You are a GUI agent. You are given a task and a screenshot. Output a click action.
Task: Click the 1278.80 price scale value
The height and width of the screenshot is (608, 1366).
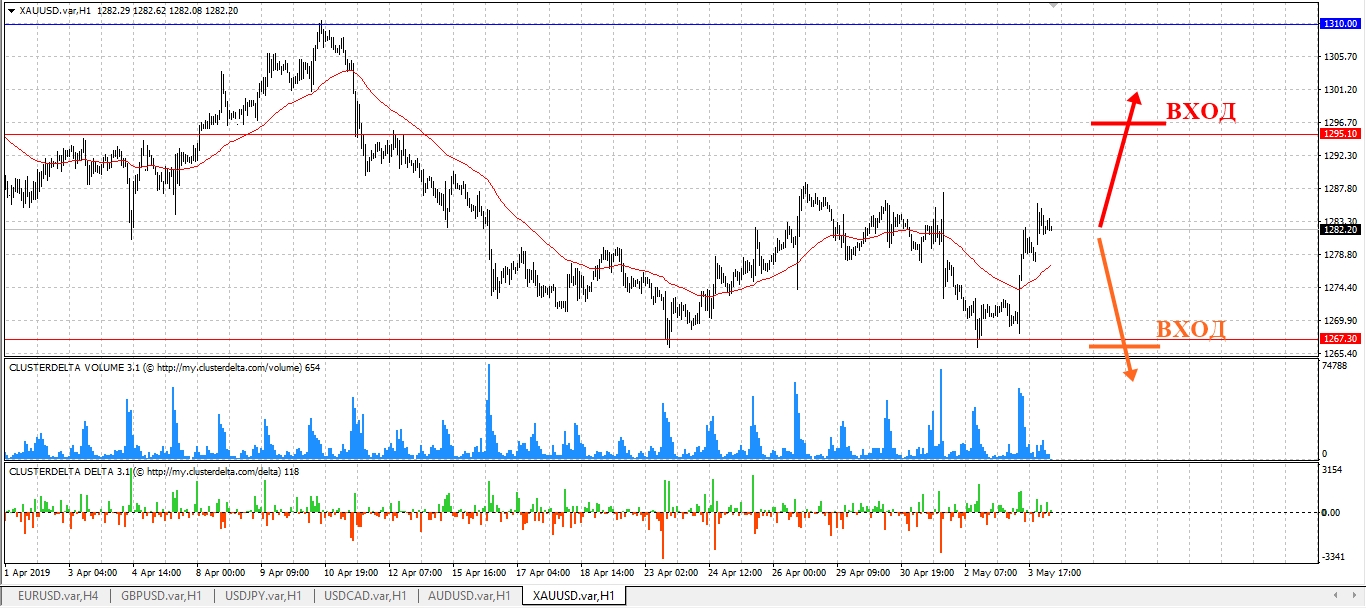1340,255
